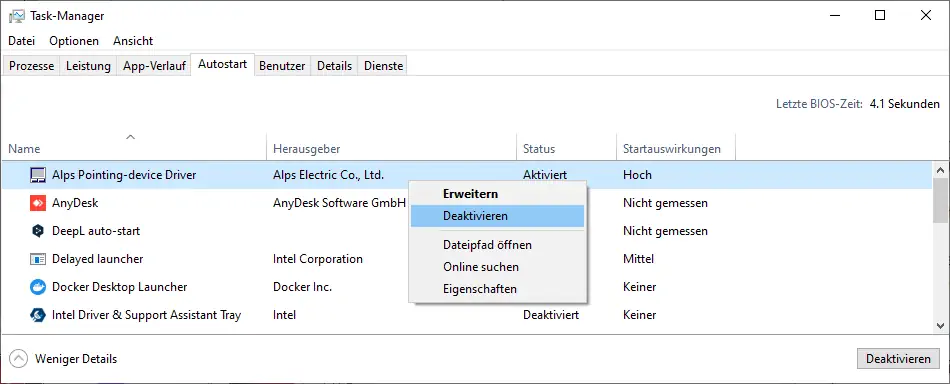Choose Online suchen in context menu
950x384 pixels.
tap(497, 267)
